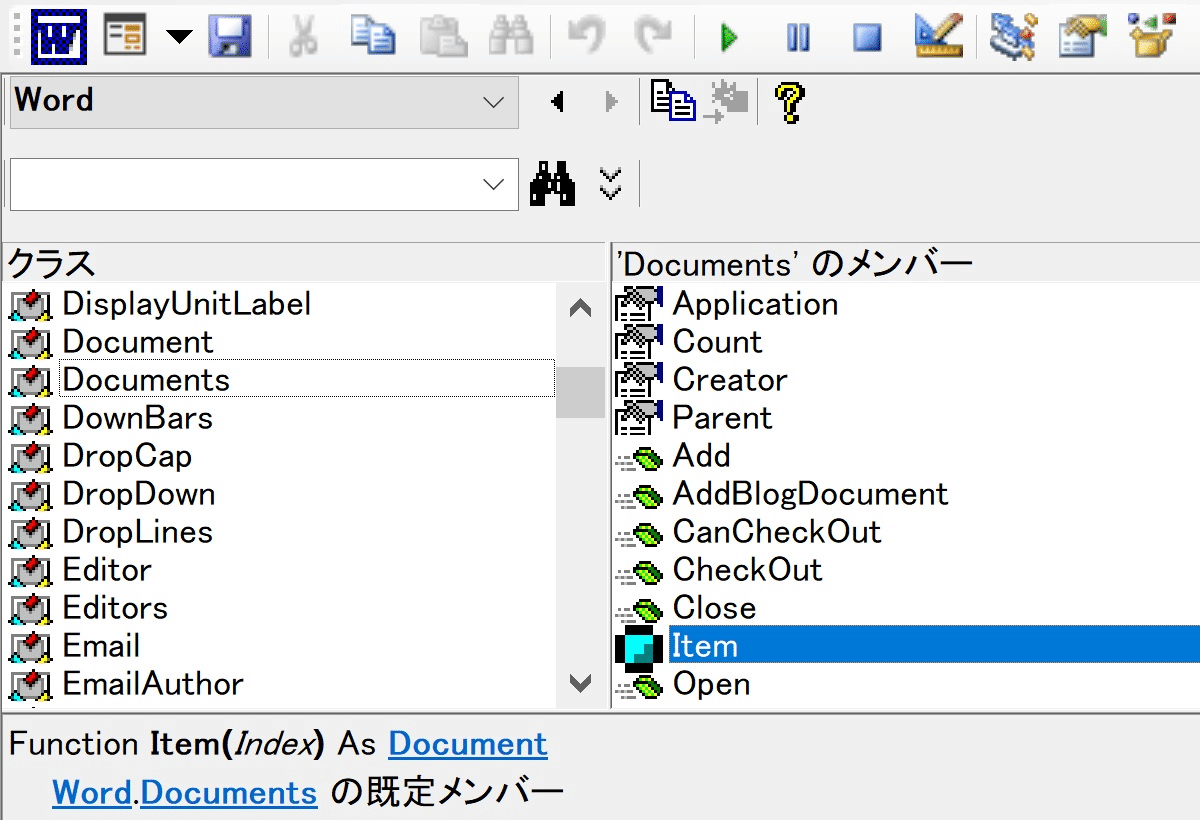Select the DropLines class

click(137, 532)
